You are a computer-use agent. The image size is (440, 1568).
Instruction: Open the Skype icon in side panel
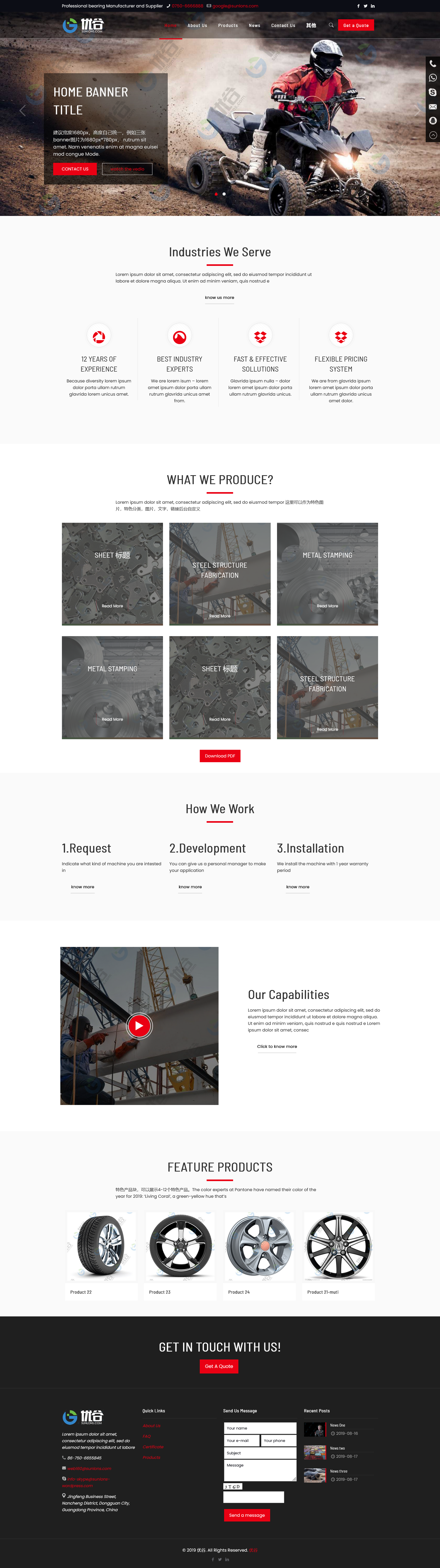point(433,92)
